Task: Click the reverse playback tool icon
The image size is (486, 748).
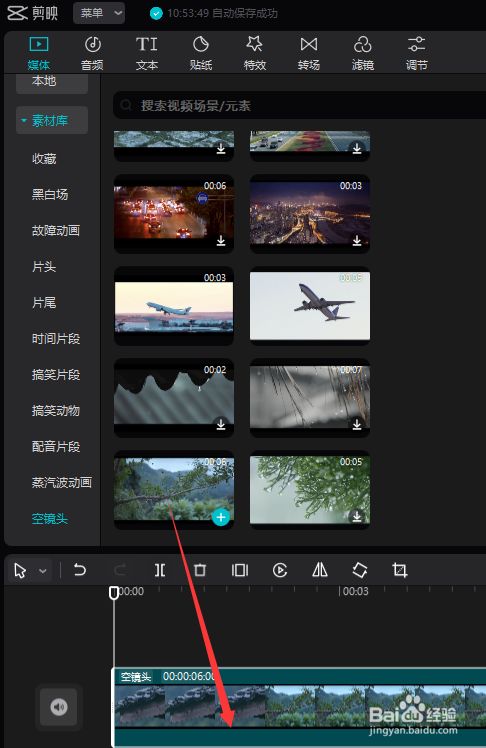Action: (280, 570)
